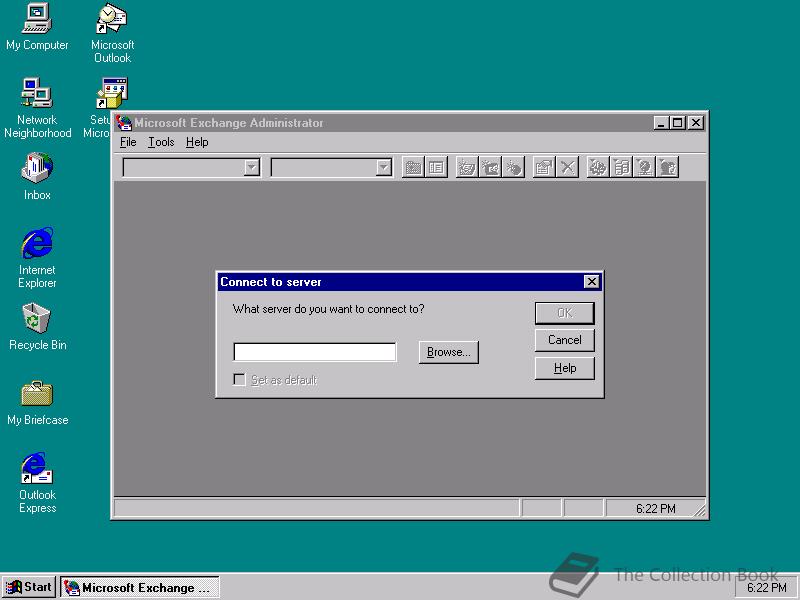Select the Outlook Express desktop icon
This screenshot has width=800, height=600.
pyautogui.click(x=37, y=483)
